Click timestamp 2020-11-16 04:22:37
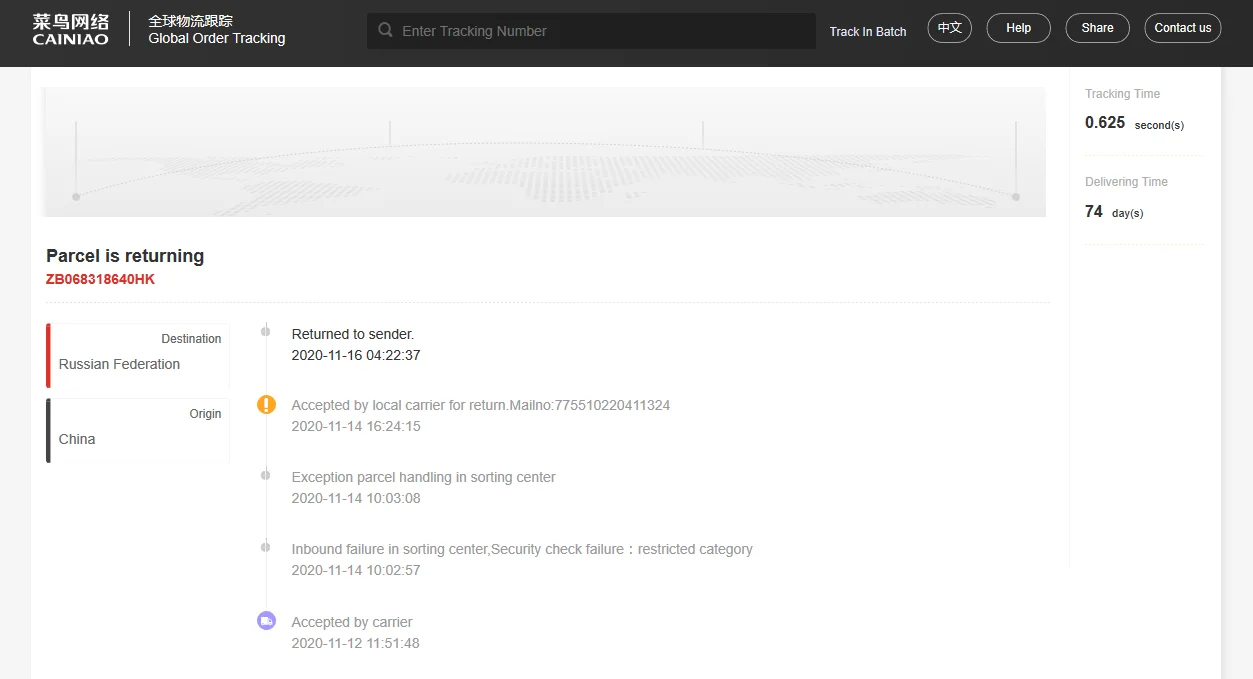 click(x=356, y=355)
